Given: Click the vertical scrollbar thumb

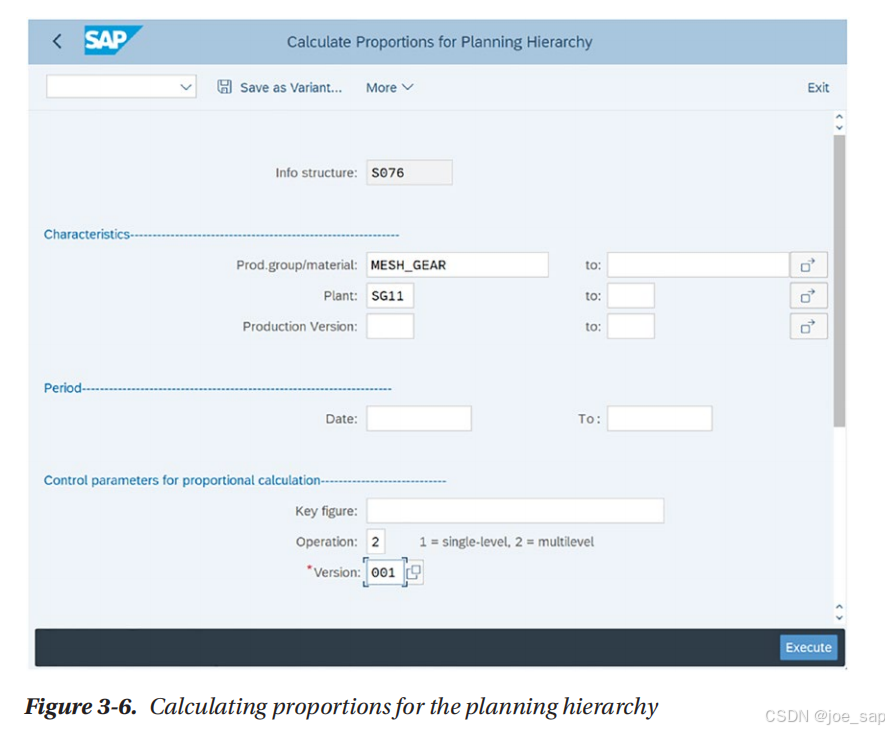Looking at the screenshot, I should point(839,281).
